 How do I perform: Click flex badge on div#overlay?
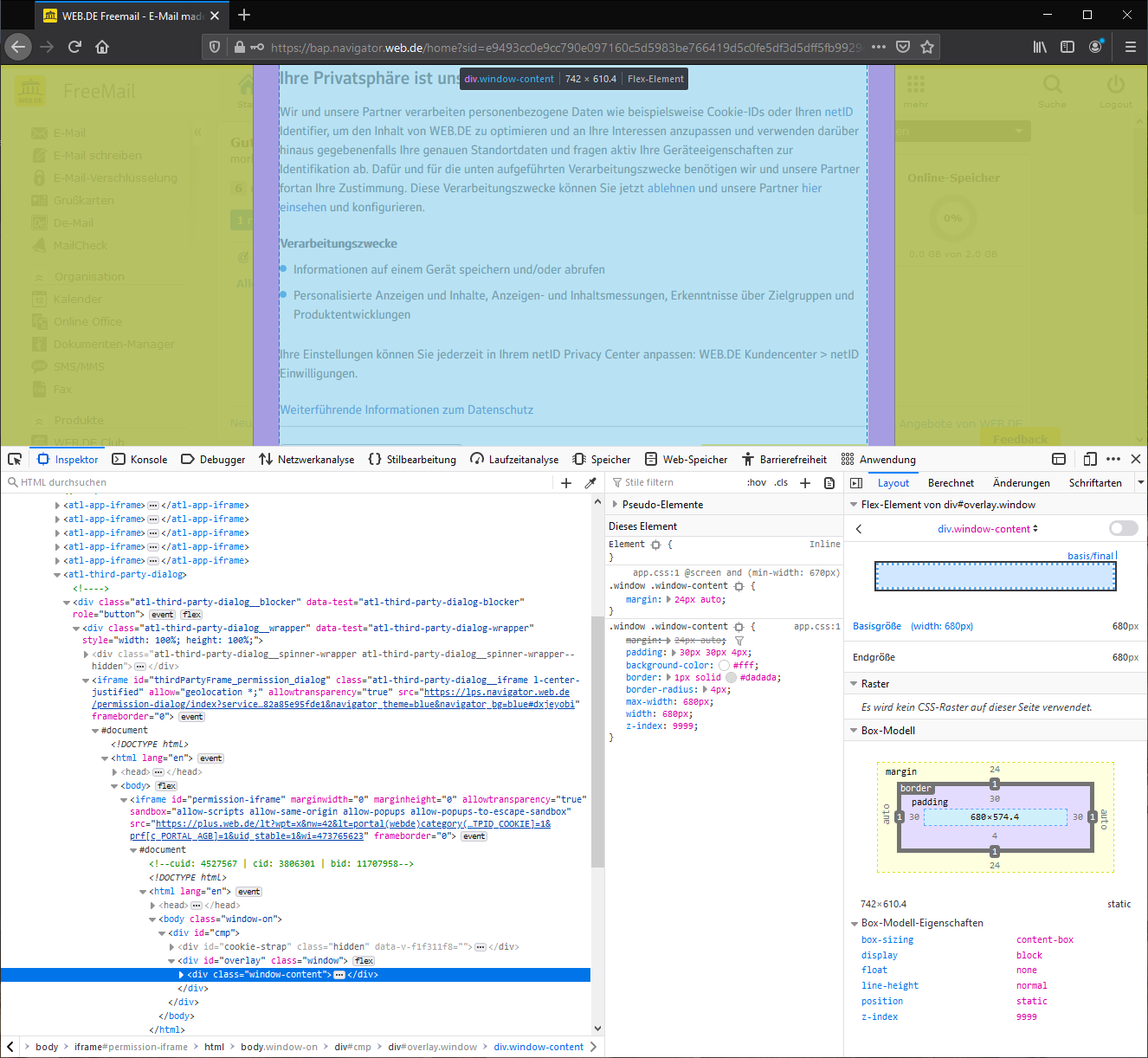[x=364, y=960]
